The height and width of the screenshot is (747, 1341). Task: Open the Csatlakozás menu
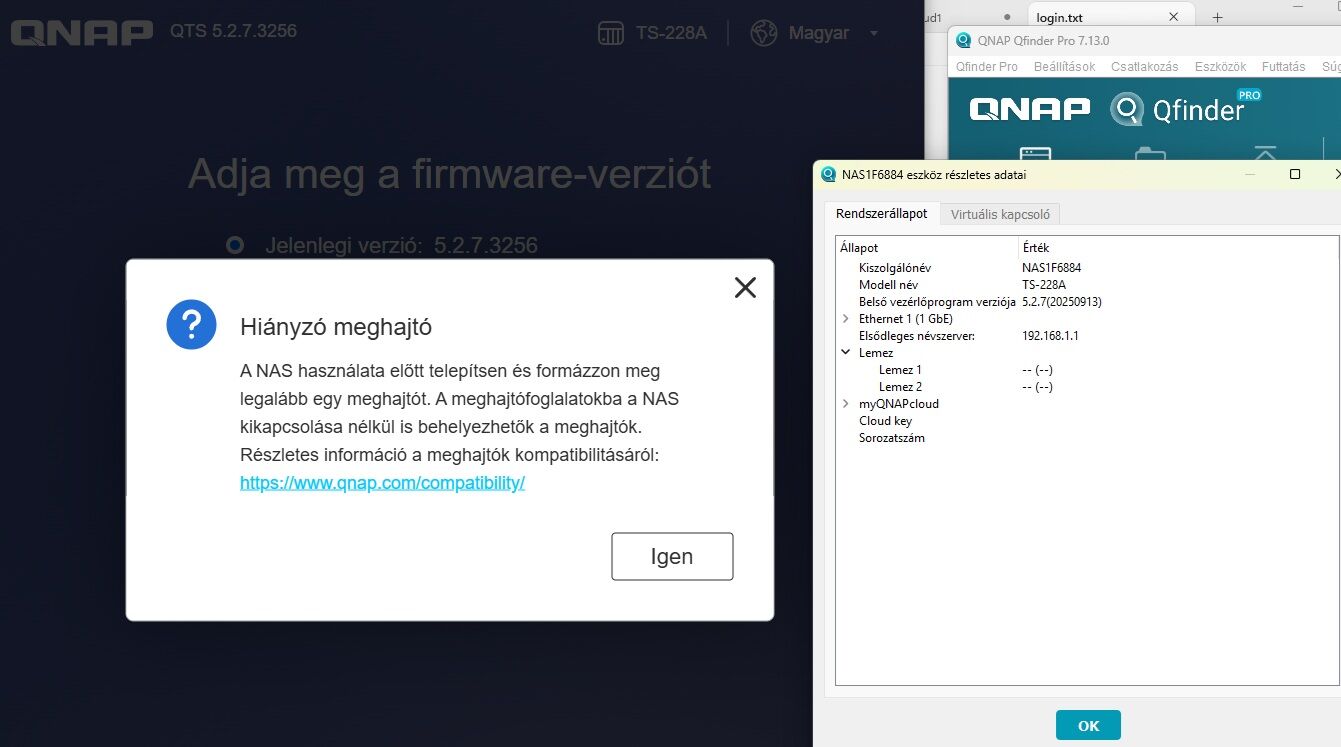[x=1145, y=66]
